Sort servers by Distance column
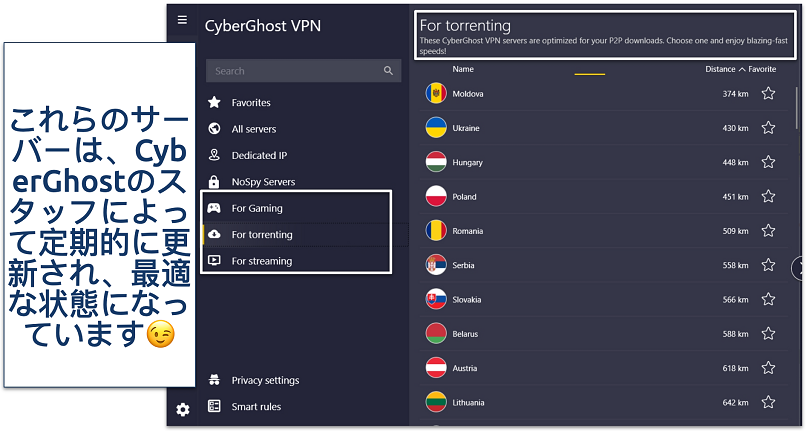806x431 pixels. tap(720, 69)
